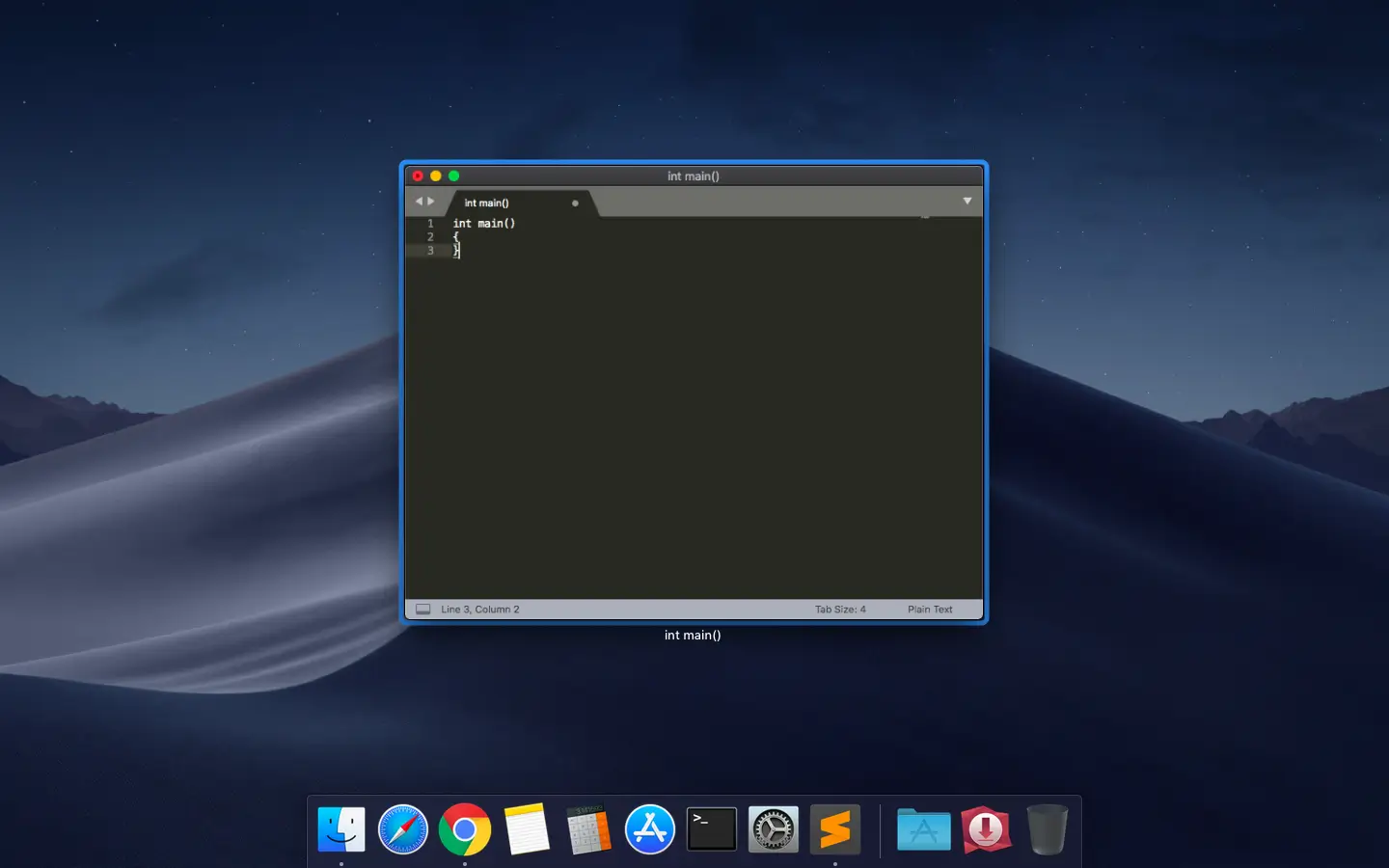Click Line 3, Column 2 status text

click(x=479, y=610)
